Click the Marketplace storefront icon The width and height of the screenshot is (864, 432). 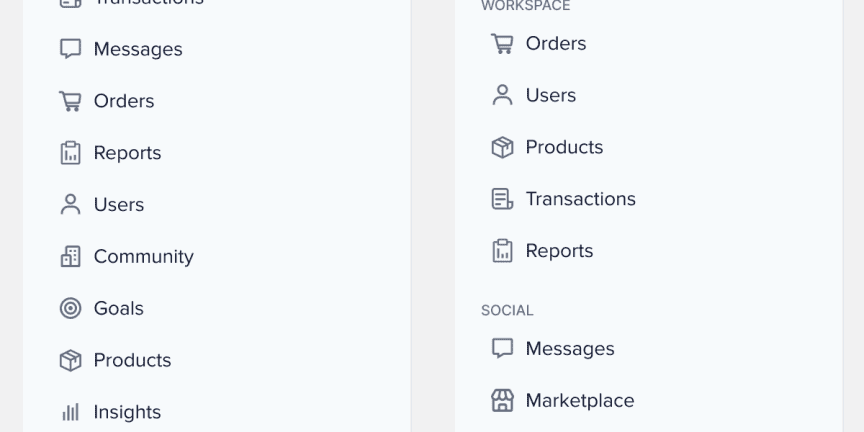(503, 401)
